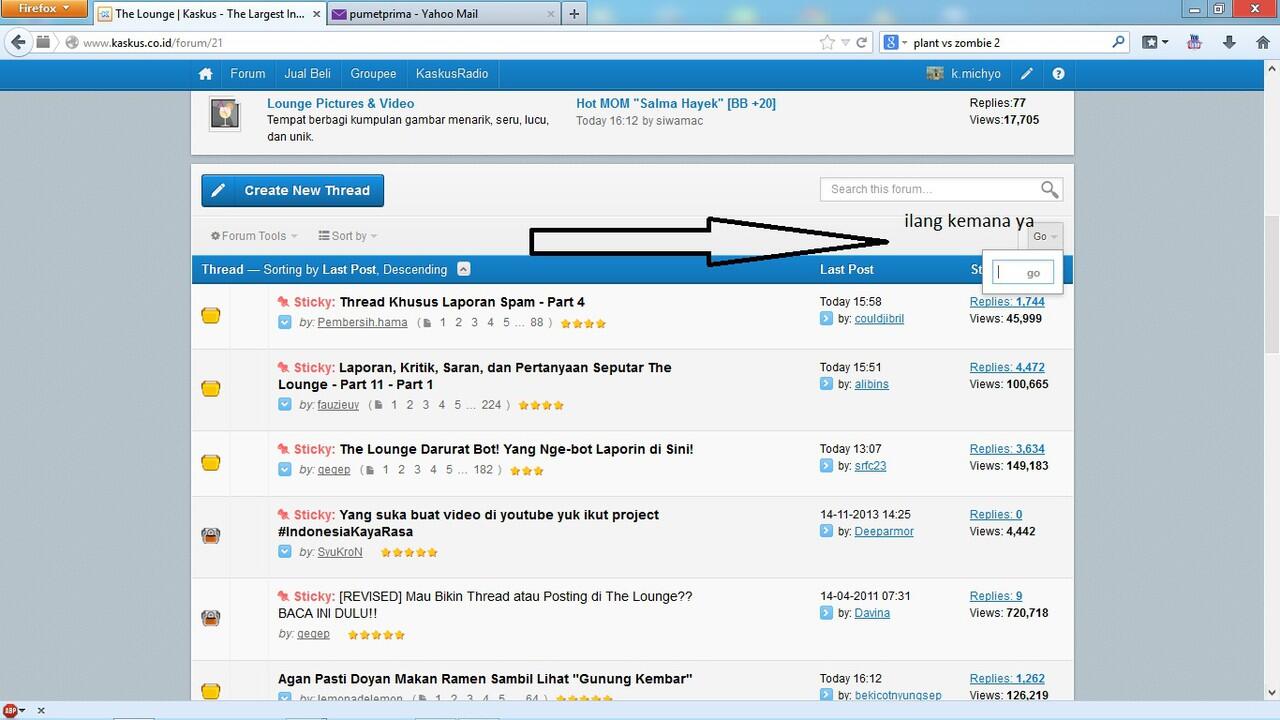The image size is (1280, 720).
Task: Click the search magnifier in browser search box
Action: tap(1118, 42)
